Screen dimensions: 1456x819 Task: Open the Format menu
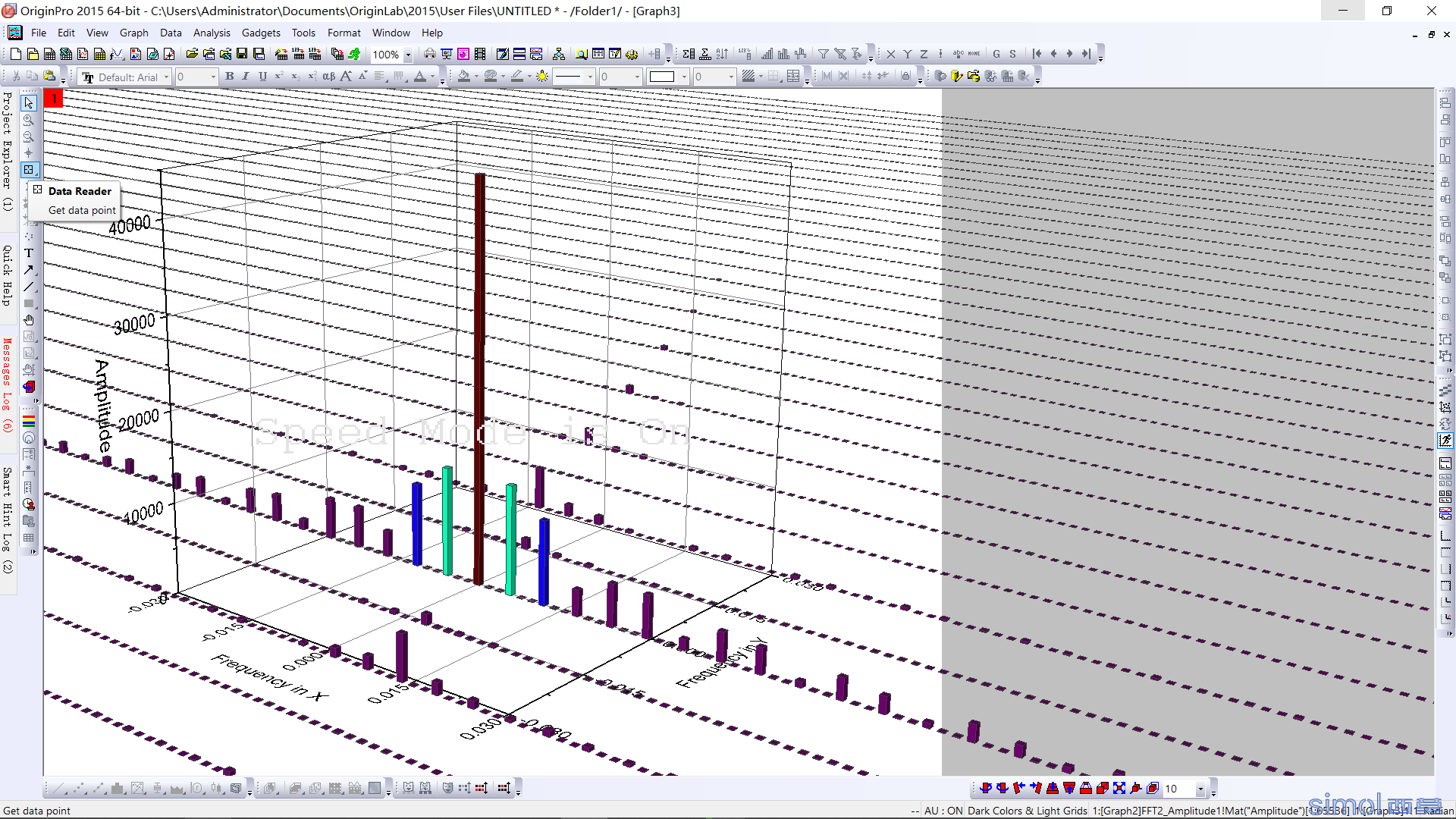pos(344,33)
